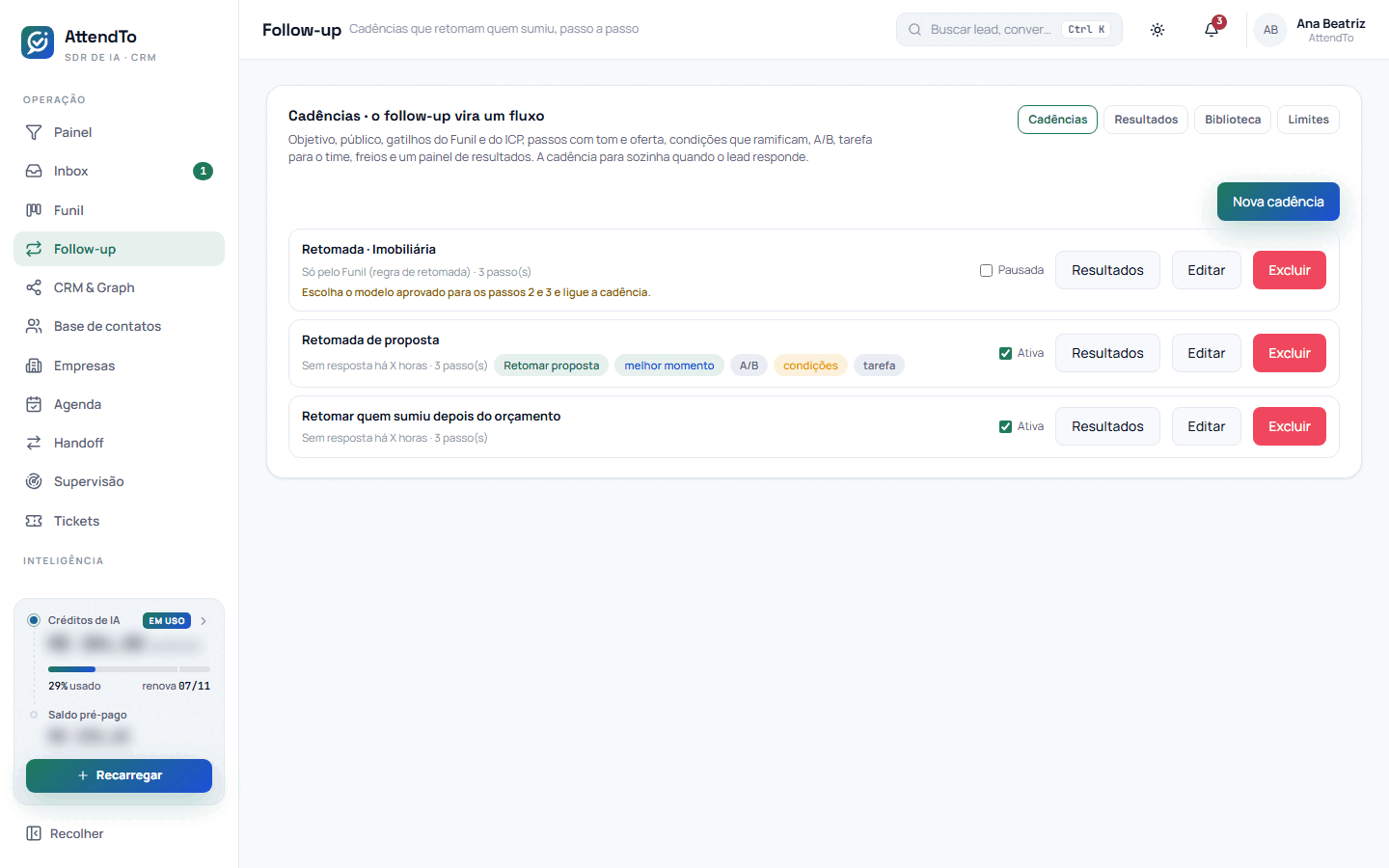Open the Empresas building icon
Viewport: 1389px width, 868px height.
coord(34,366)
